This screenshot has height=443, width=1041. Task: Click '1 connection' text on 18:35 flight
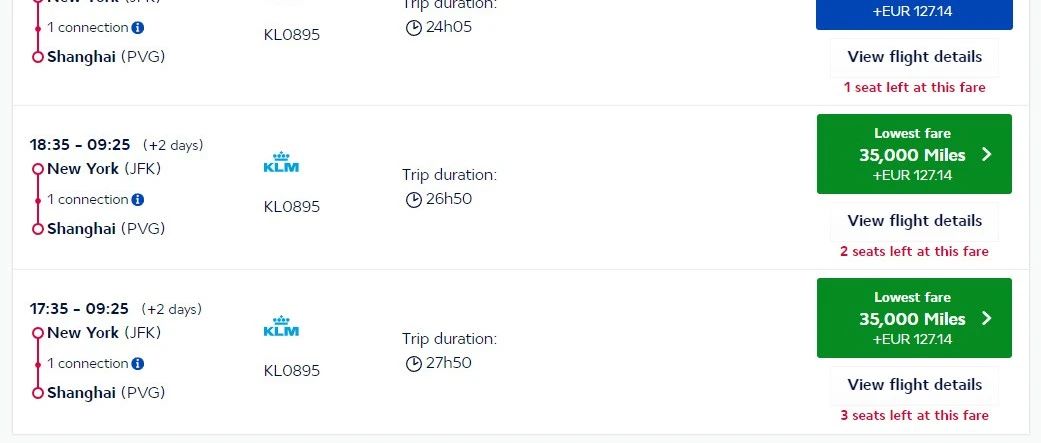click(x=88, y=200)
